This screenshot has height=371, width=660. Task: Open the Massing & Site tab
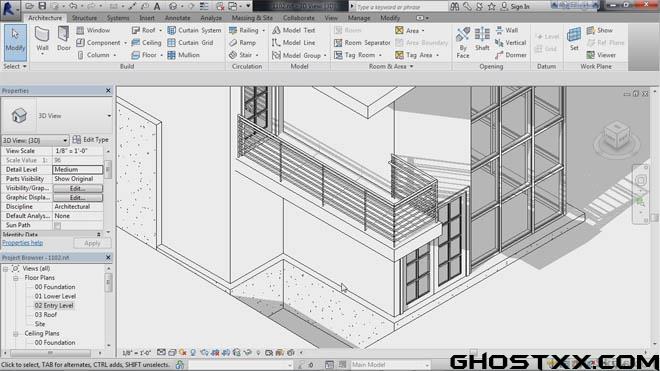(252, 18)
